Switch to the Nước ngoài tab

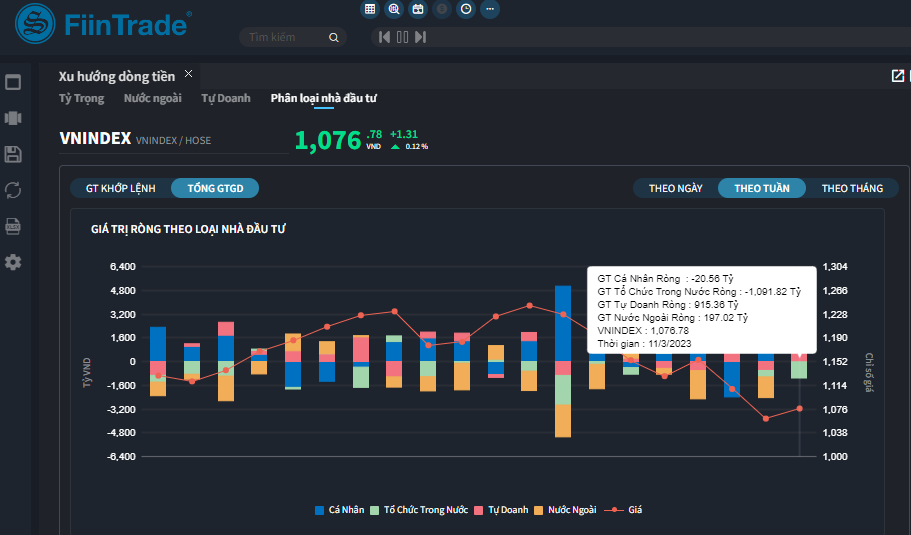153,98
